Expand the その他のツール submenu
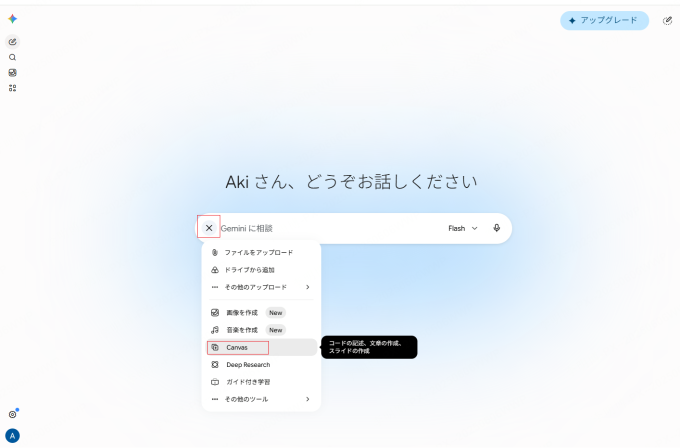This screenshot has width=680, height=448. (261, 399)
